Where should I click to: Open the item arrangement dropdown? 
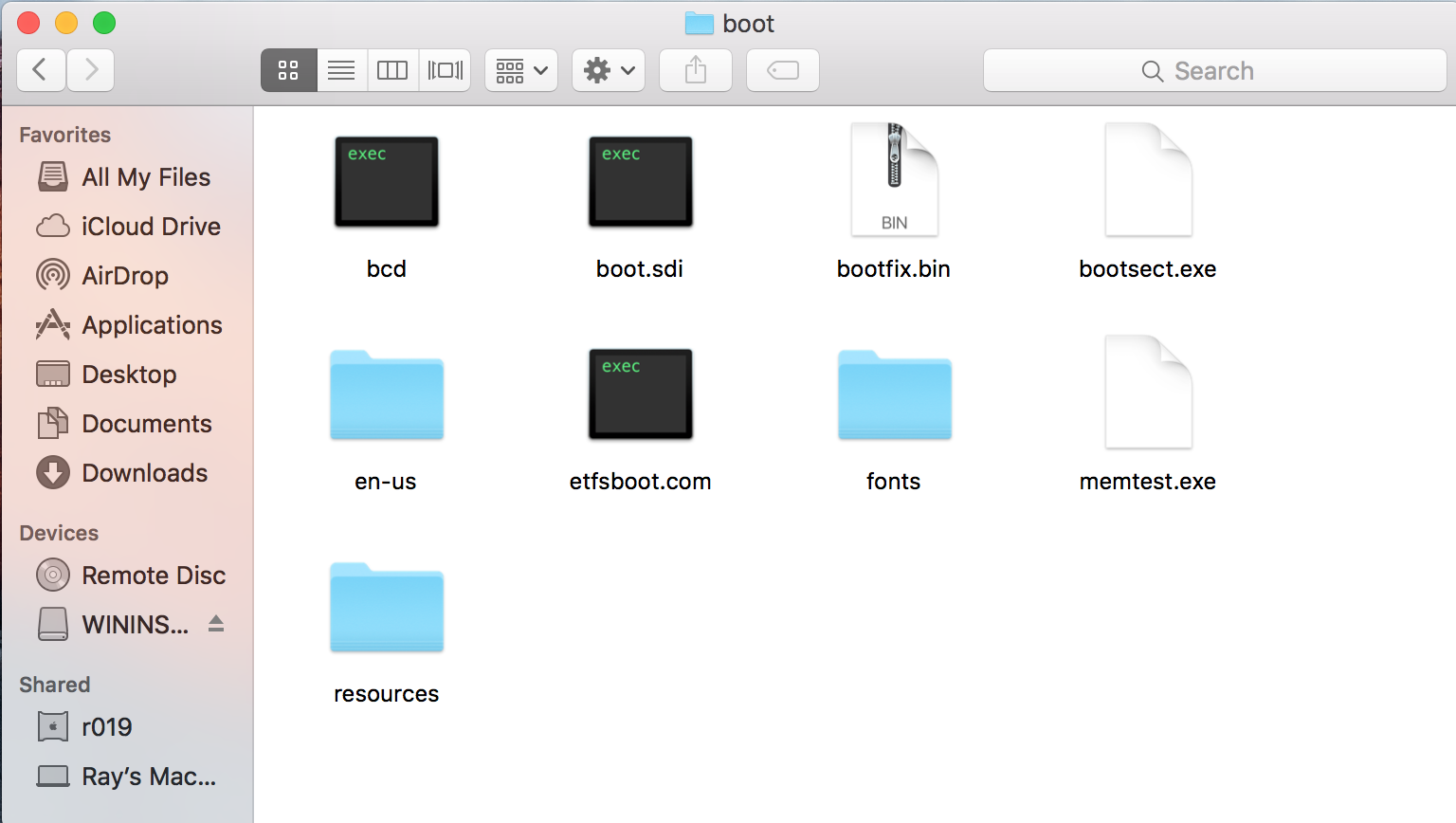coord(521,70)
